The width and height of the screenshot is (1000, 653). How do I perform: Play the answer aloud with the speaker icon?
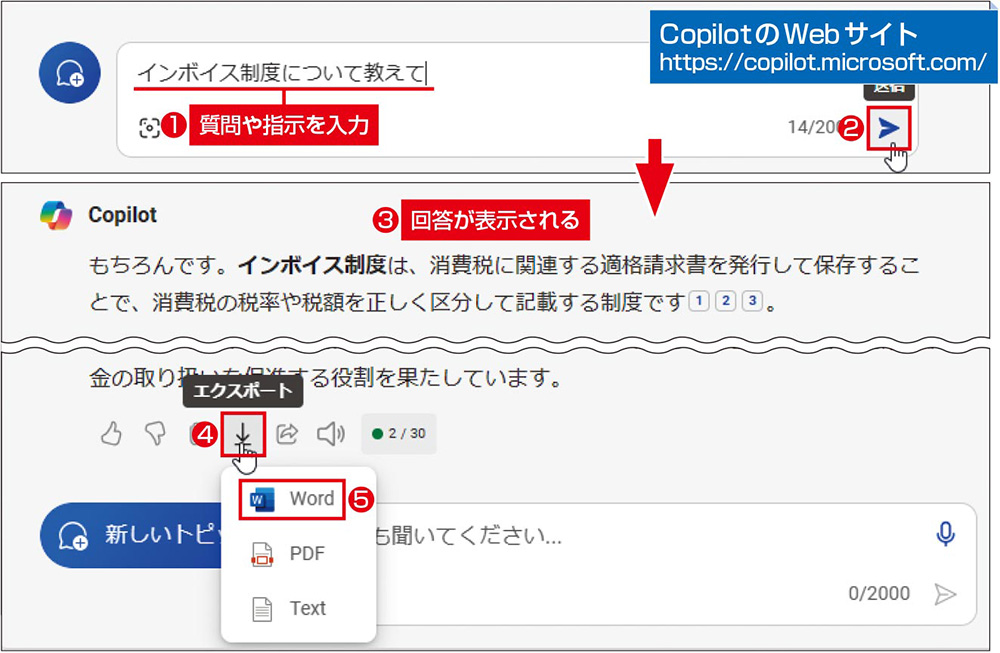point(330,433)
